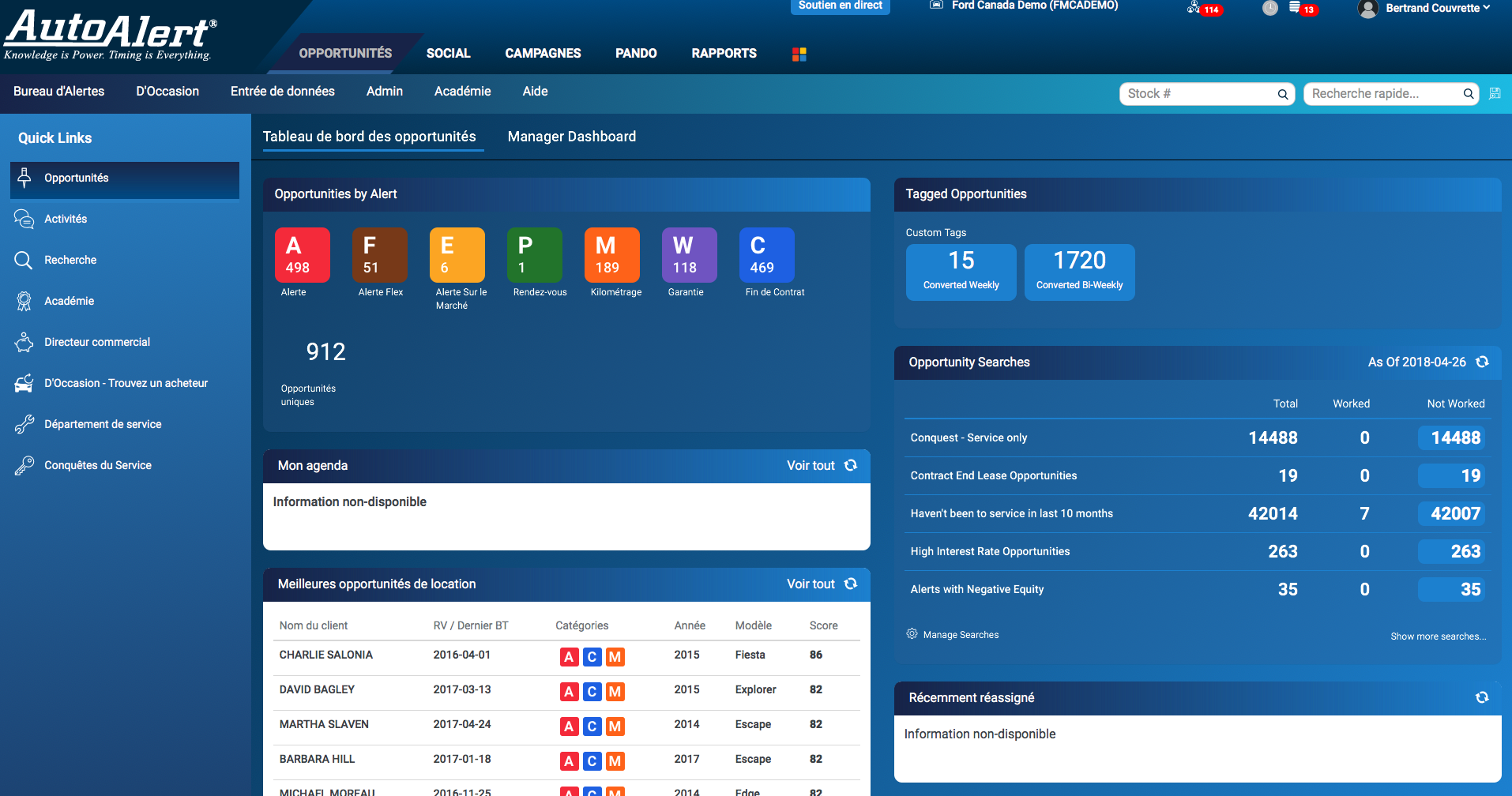
Task: Open the CAMPAGNES menu item
Action: [x=543, y=53]
